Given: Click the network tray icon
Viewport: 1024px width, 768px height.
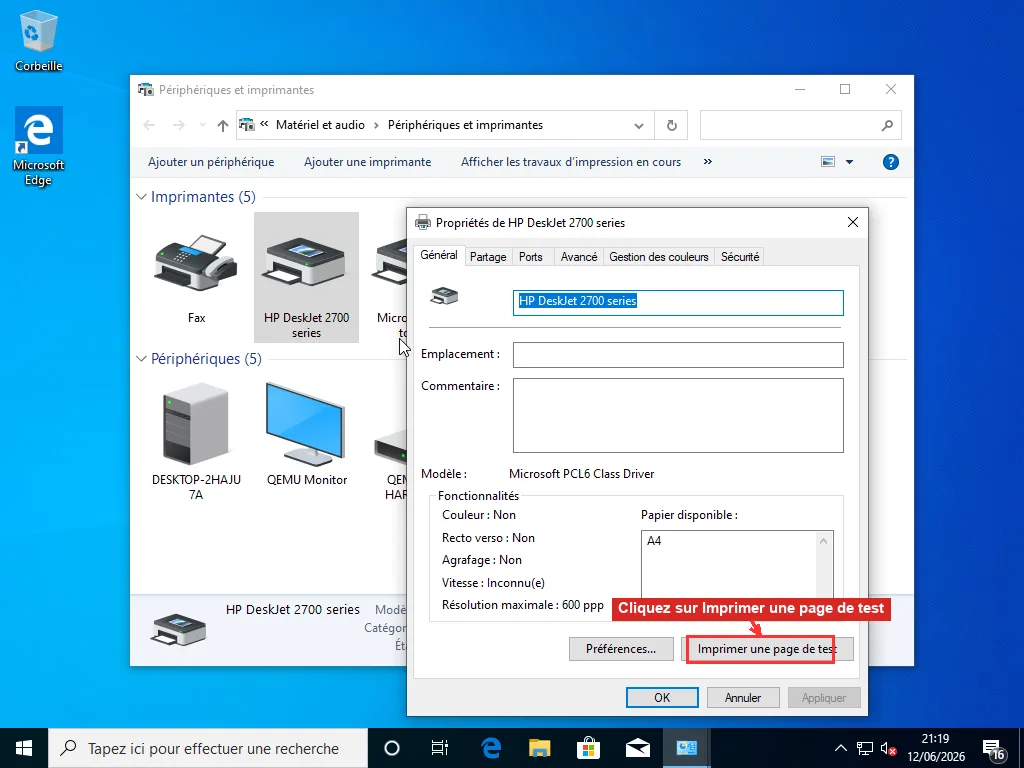Looking at the screenshot, I should point(865,749).
